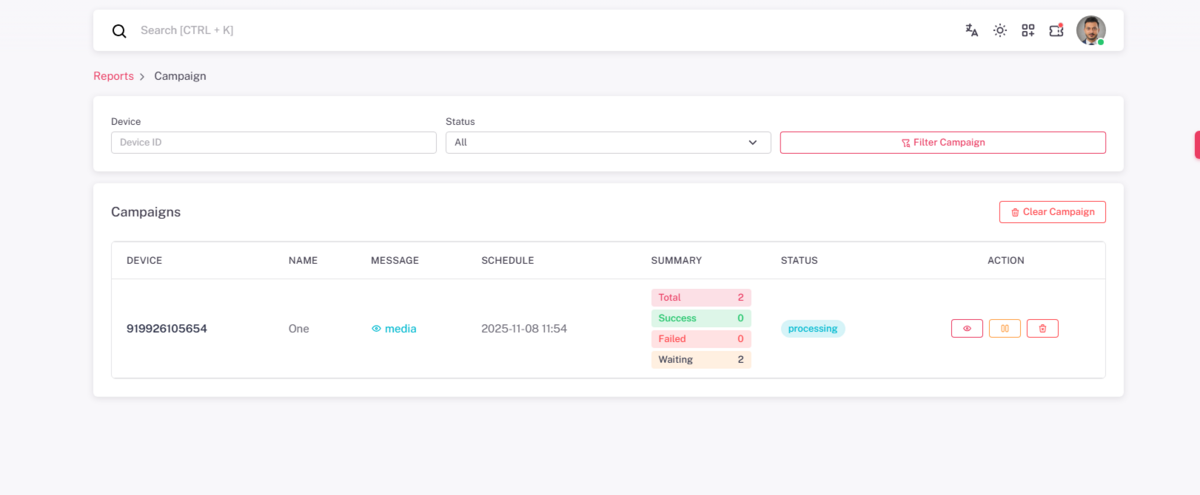The height and width of the screenshot is (495, 1200).
Task: Click the SCHEDULE column header
Action: 507,260
